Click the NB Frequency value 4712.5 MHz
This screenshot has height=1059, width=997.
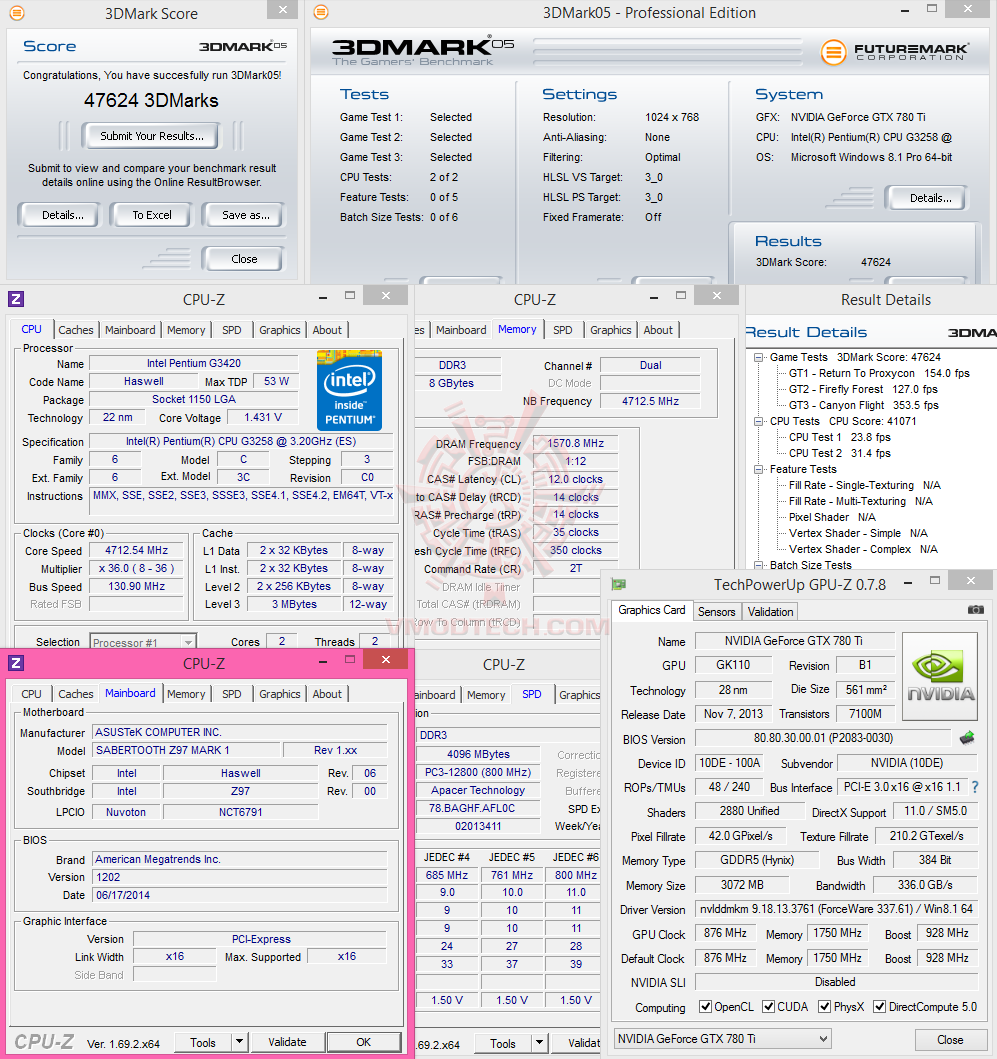click(650, 401)
